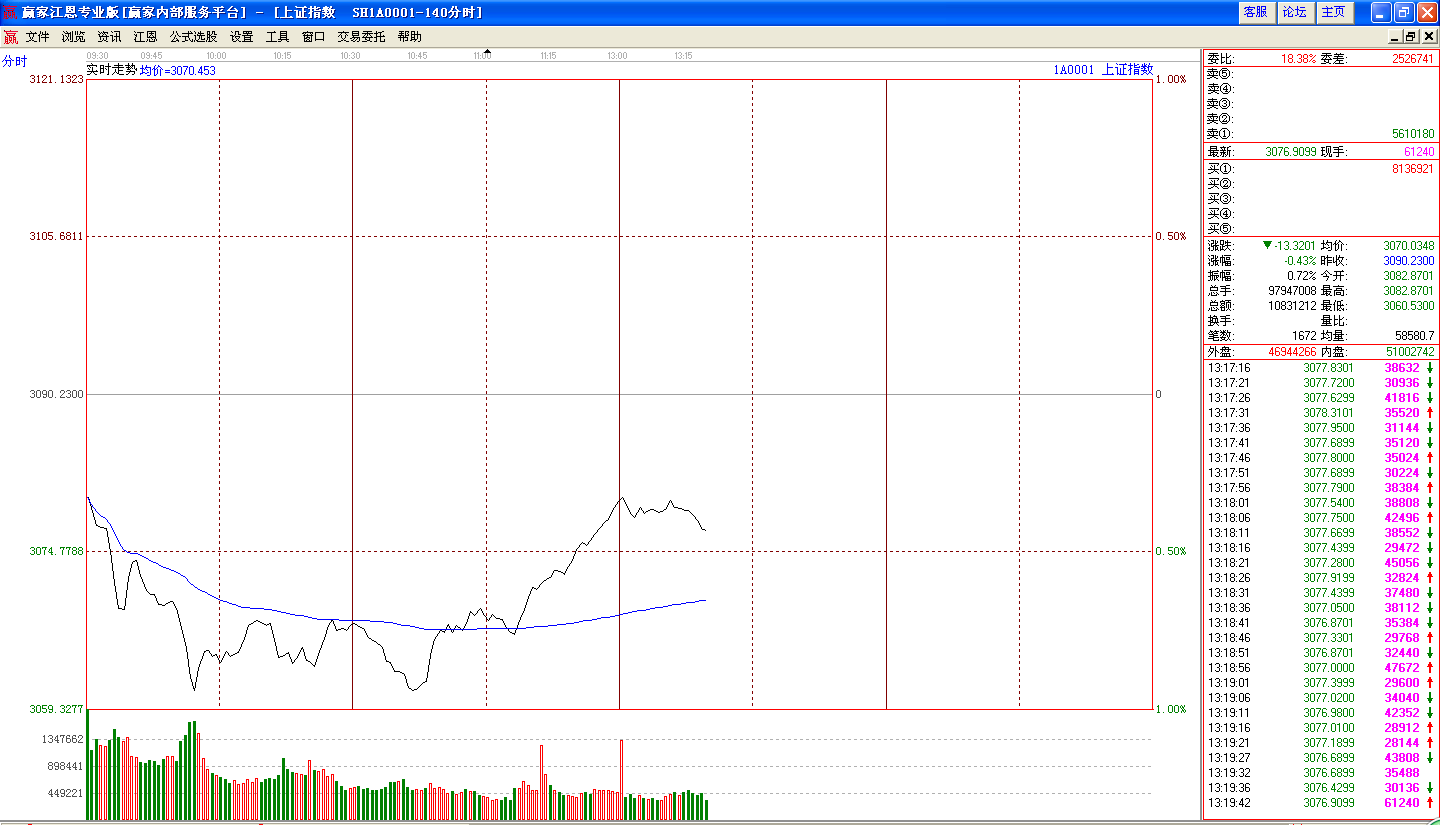Click the 买① volume 8136921
This screenshot has width=1440, height=825.
1413,169
